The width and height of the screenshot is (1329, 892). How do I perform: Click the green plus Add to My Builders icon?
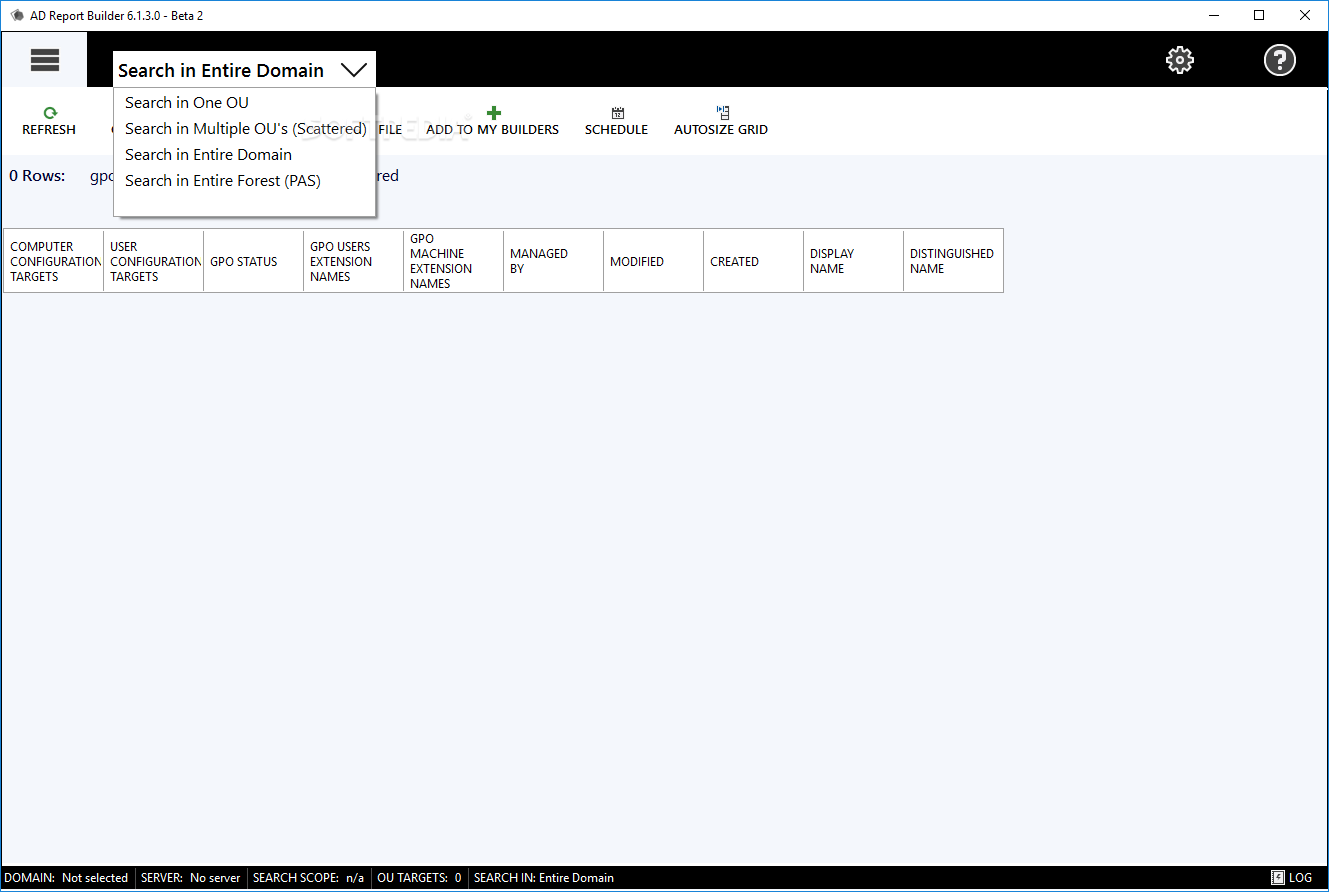[x=493, y=113]
